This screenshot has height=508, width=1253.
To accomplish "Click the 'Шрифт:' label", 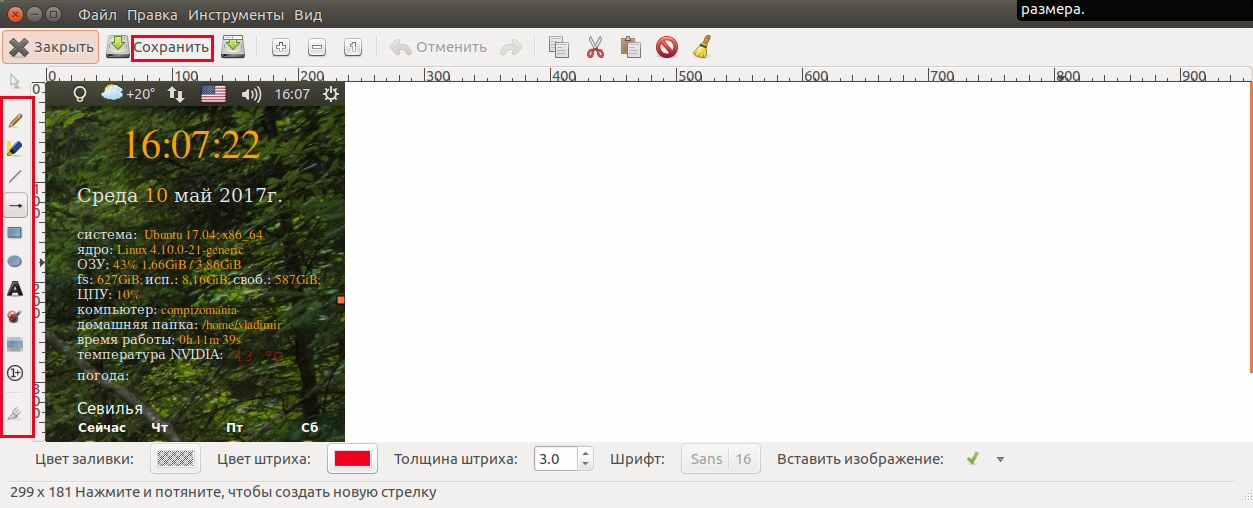I will [637, 459].
